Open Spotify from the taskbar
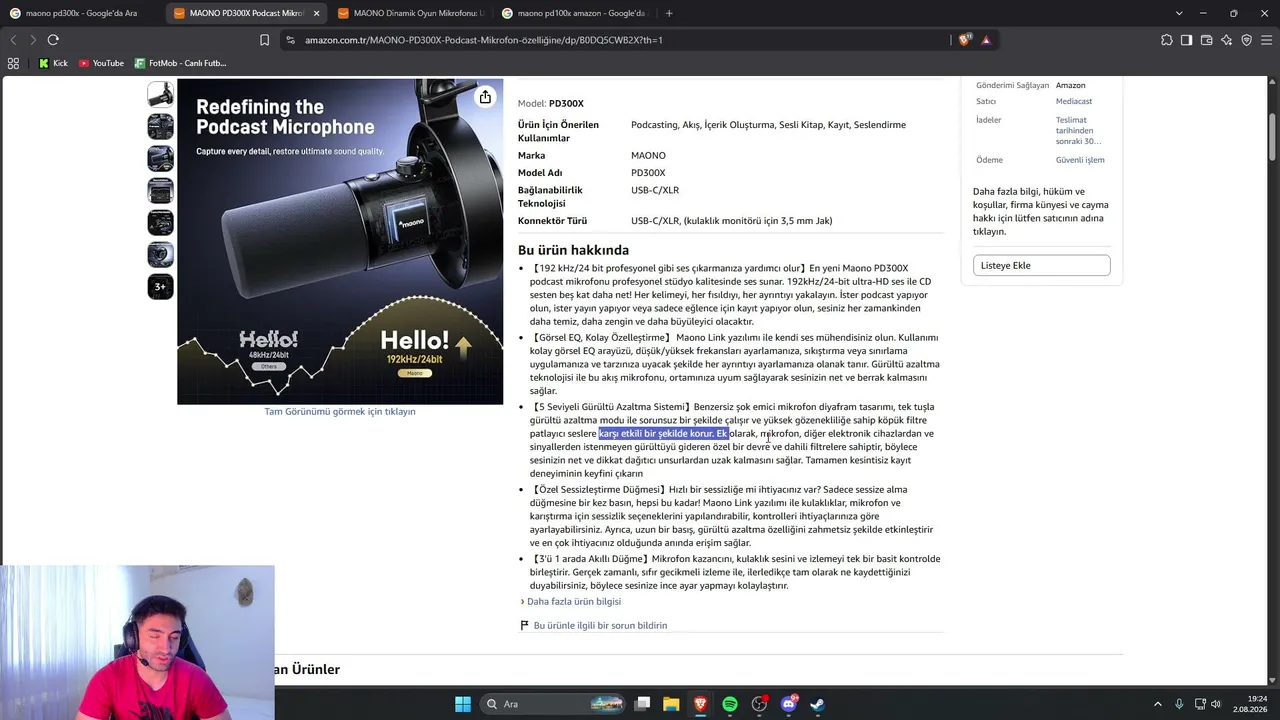 [730, 704]
